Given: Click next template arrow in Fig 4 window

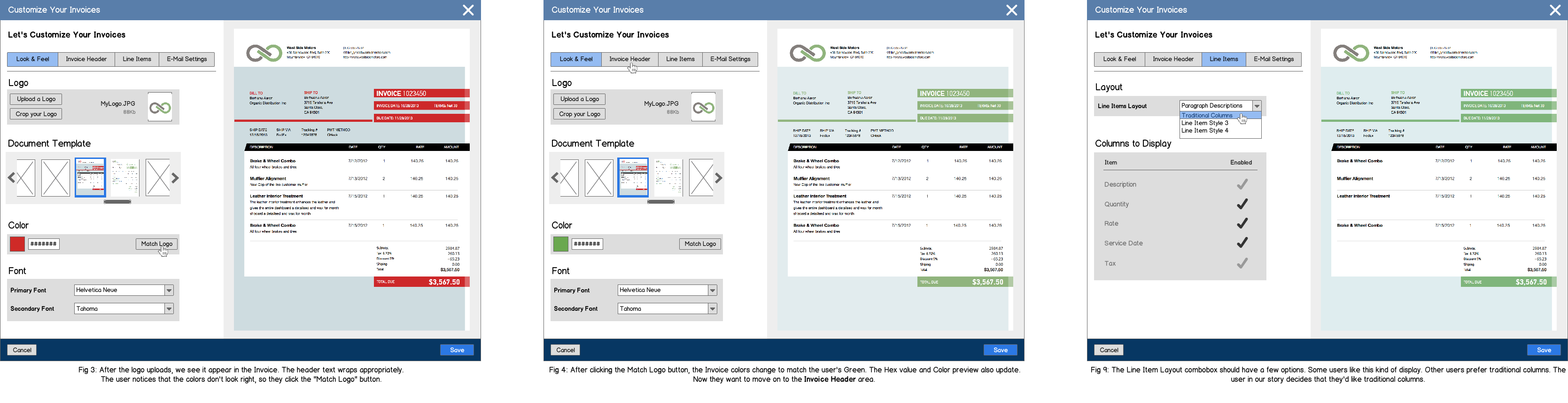Looking at the screenshot, I should pyautogui.click(x=719, y=178).
